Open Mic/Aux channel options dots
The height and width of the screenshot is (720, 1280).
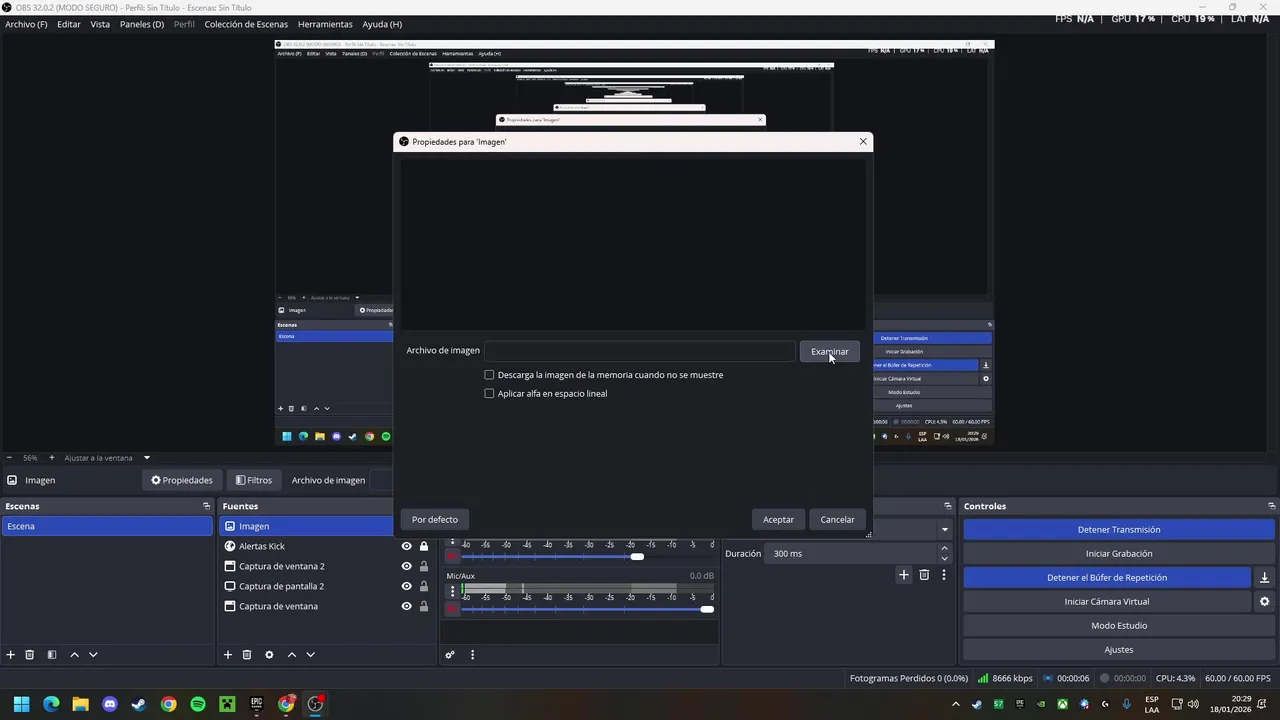(x=452, y=591)
